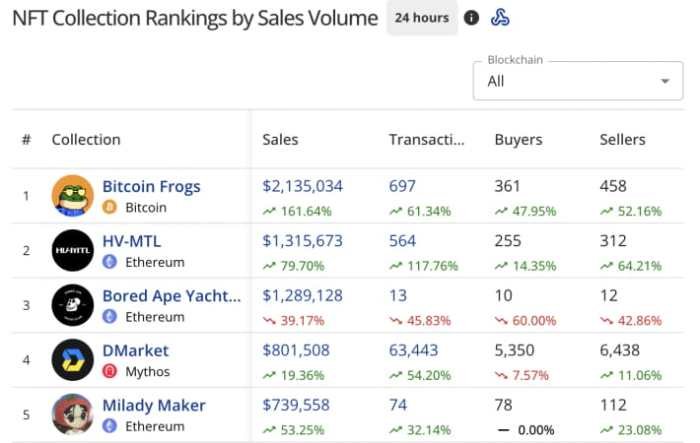Open the Bitcoin Frogs collection link

point(151,186)
